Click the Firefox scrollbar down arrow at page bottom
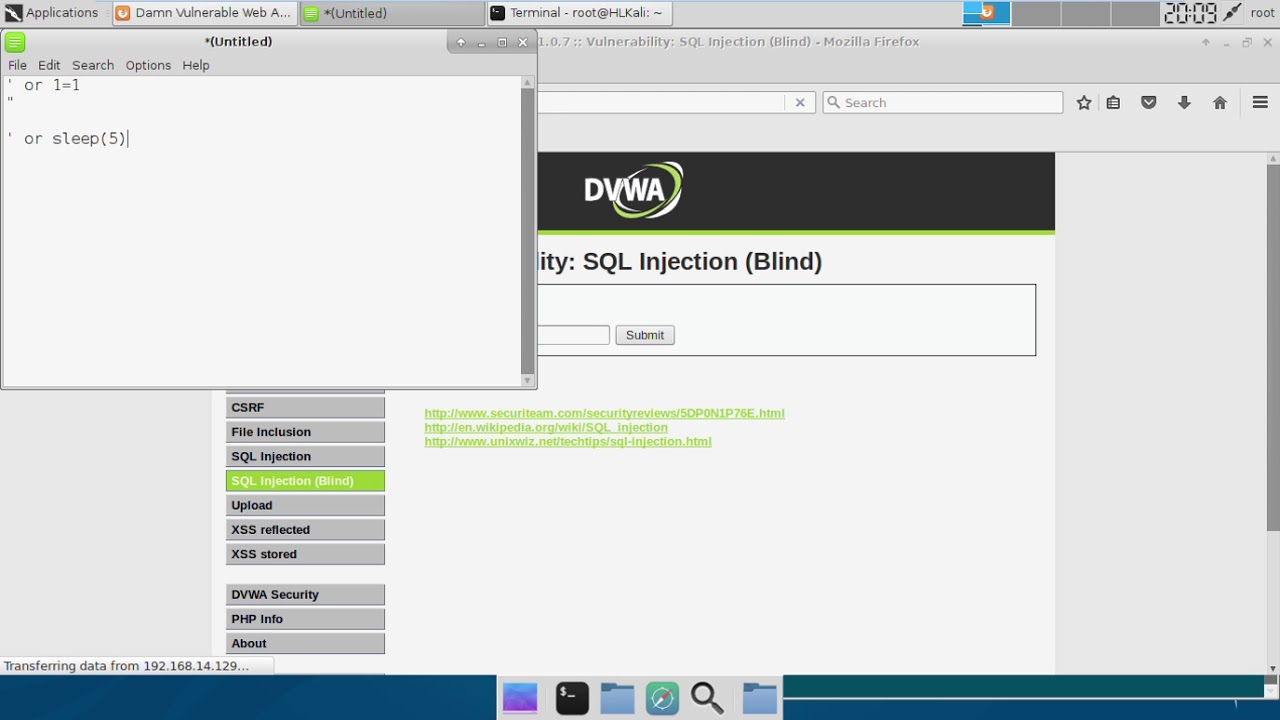The height and width of the screenshot is (720, 1280). click(1273, 668)
